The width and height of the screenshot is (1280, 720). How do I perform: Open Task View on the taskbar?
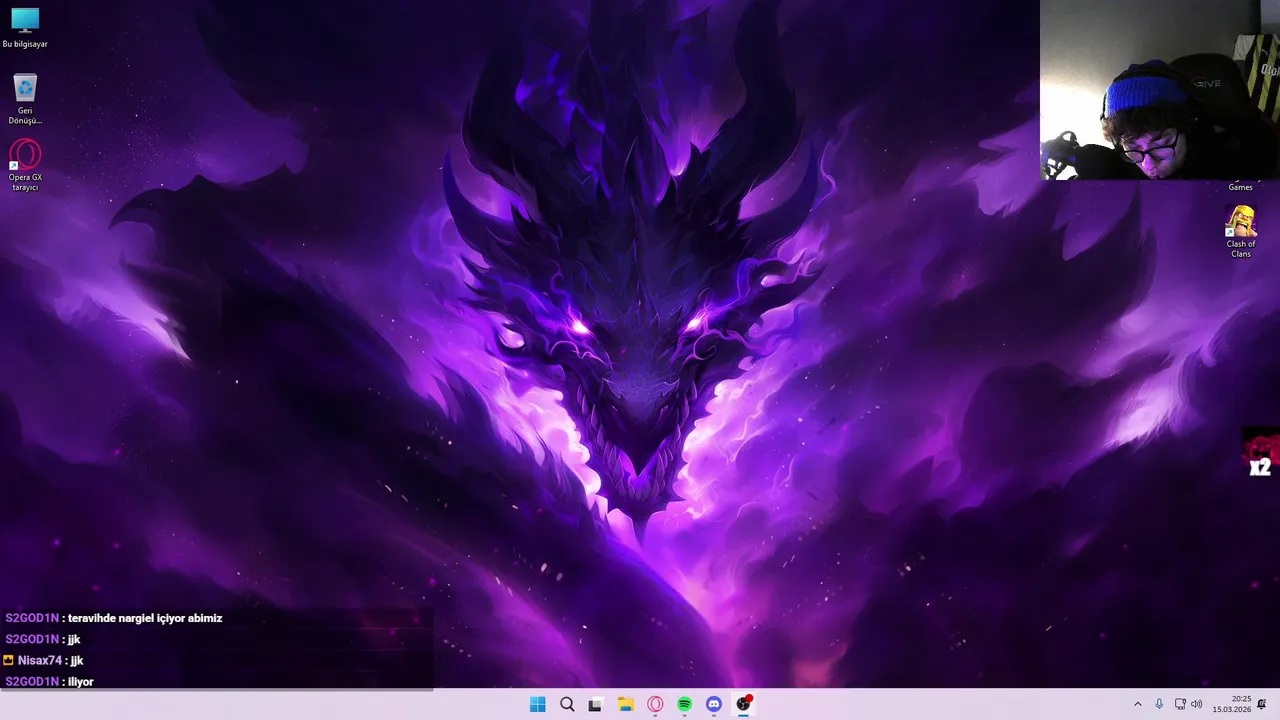(596, 704)
